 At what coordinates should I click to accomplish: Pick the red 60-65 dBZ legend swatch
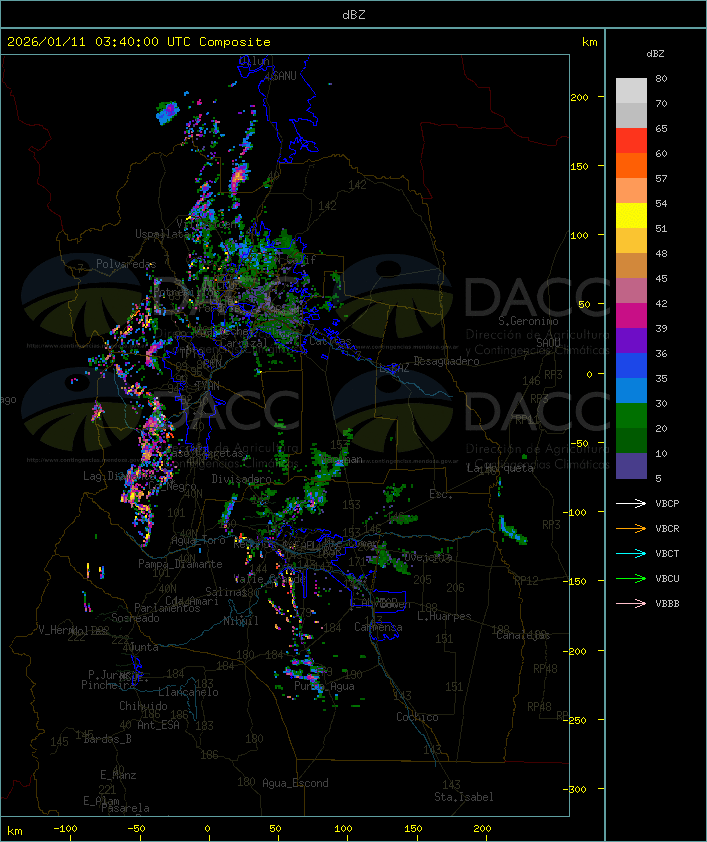tap(631, 141)
